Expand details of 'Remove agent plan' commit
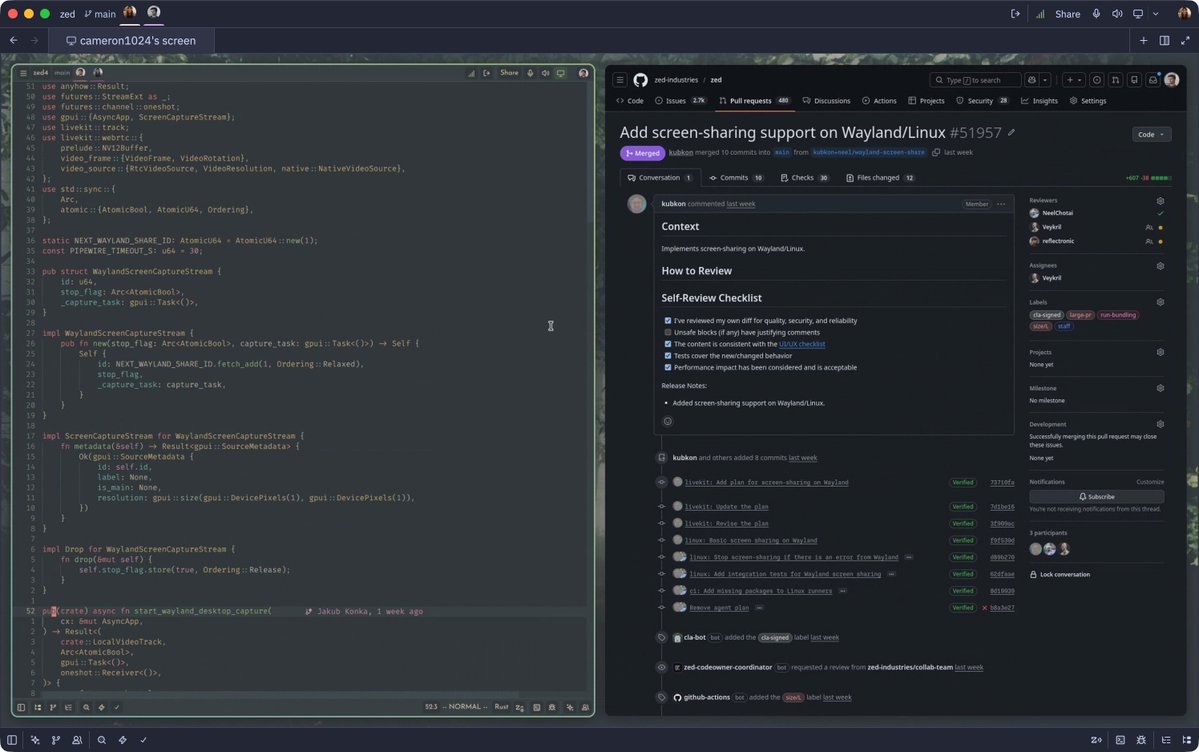 pyautogui.click(x=759, y=607)
